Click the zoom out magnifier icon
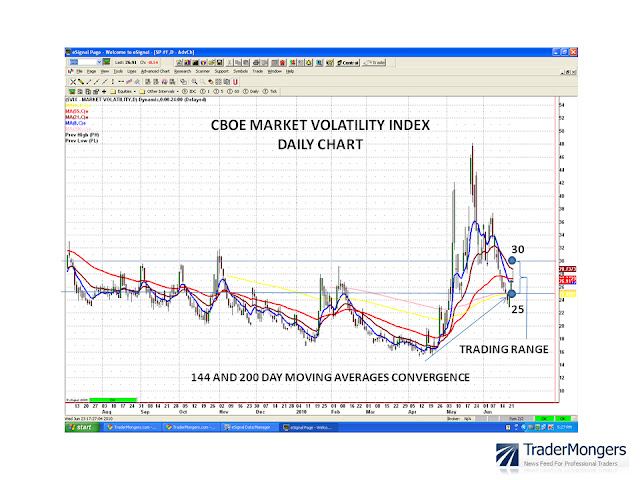This screenshot has height=480, width=640. click(202, 82)
